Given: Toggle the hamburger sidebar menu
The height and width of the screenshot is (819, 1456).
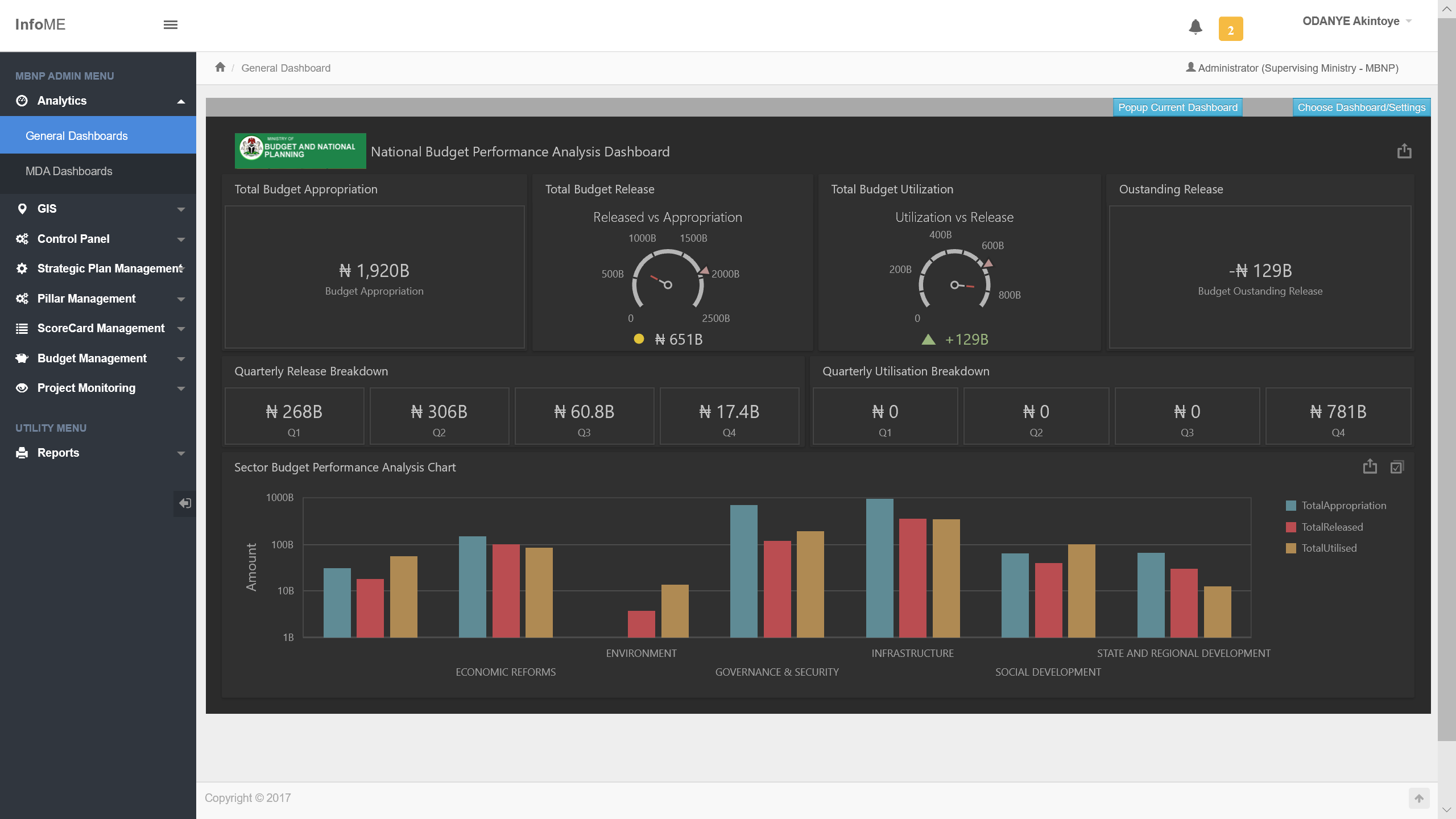Looking at the screenshot, I should coord(171,24).
